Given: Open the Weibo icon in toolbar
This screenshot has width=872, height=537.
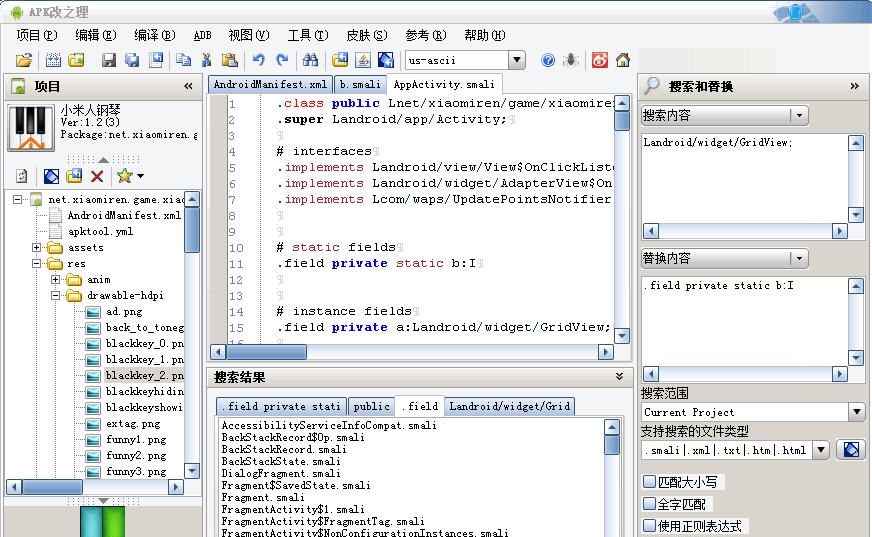Looking at the screenshot, I should (x=600, y=60).
